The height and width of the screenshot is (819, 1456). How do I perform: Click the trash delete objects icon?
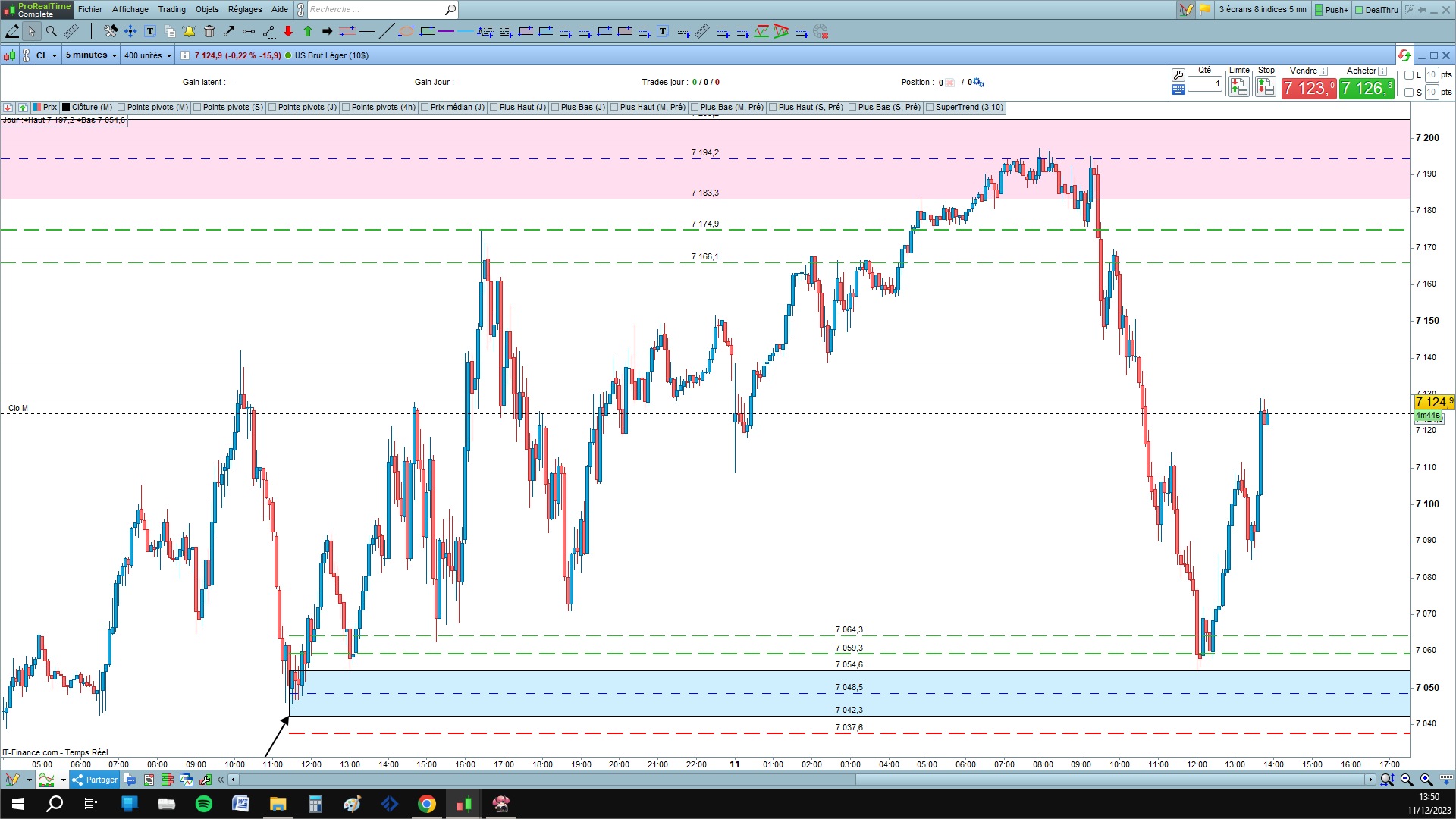pos(209,31)
